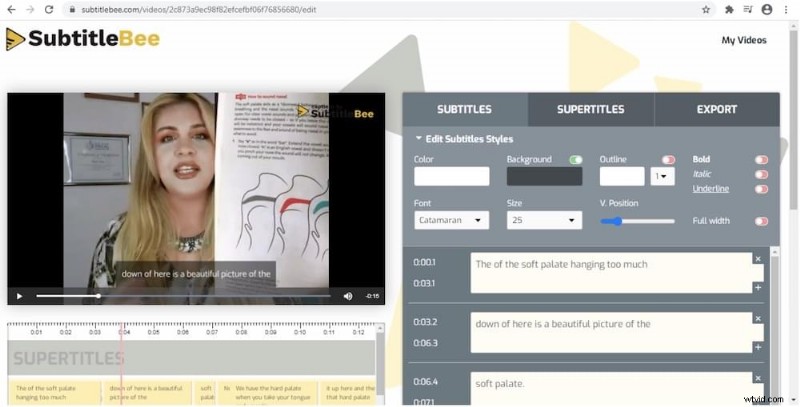The width and height of the screenshot is (800, 407).
Task: Click start time 0:03.2
Action: [425, 322]
